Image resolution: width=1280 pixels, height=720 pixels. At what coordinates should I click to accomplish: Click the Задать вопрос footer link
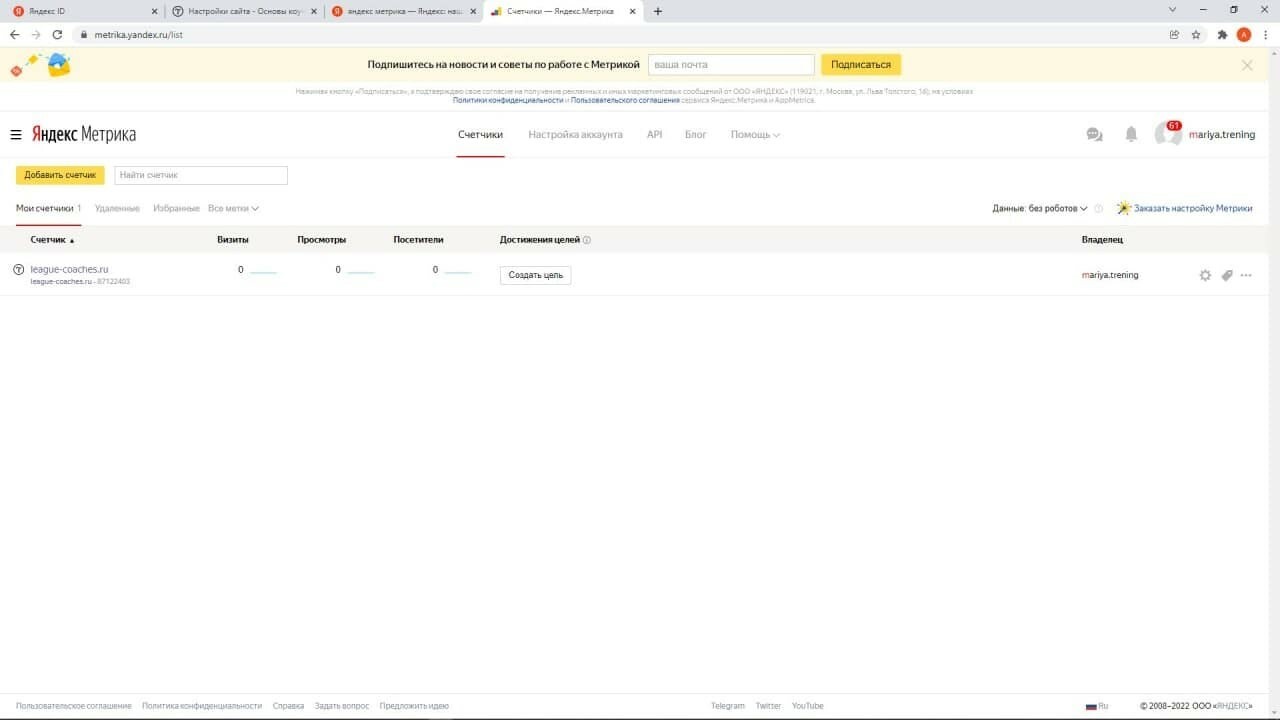[342, 706]
